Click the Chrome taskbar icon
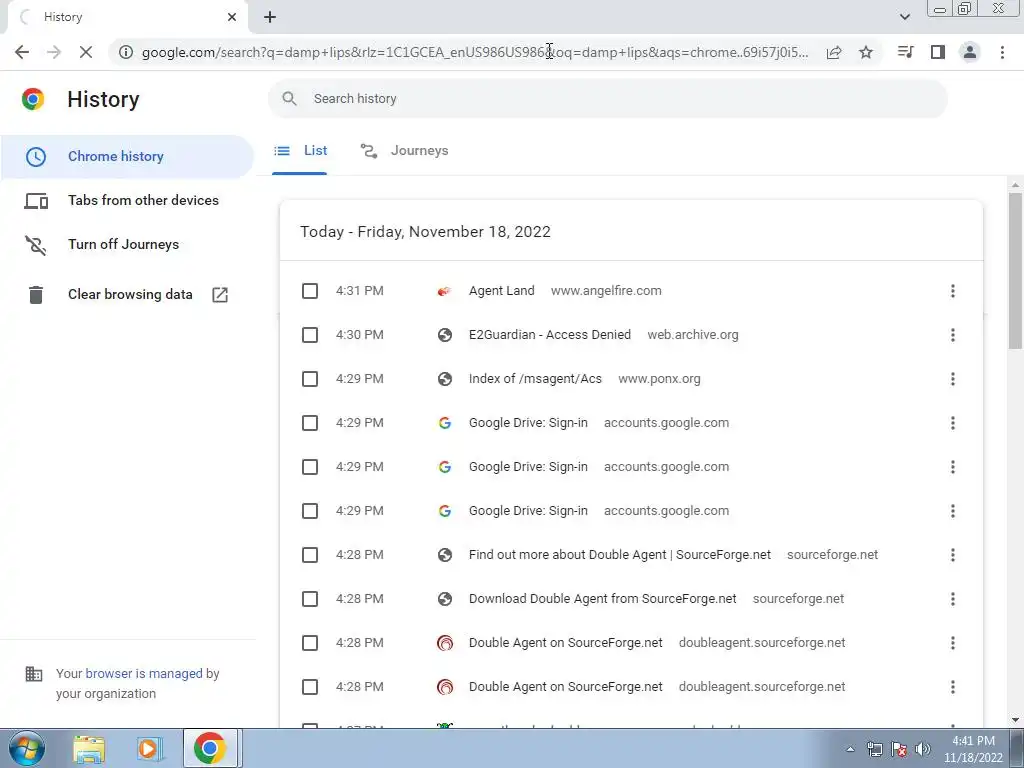This screenshot has height=768, width=1024. (210, 748)
